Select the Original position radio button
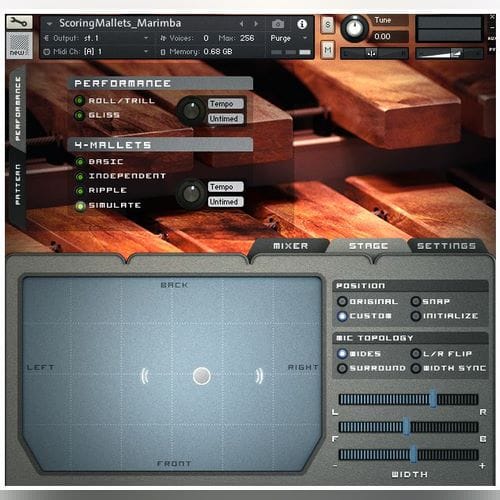This screenshot has width=500, height=500. click(x=342, y=301)
